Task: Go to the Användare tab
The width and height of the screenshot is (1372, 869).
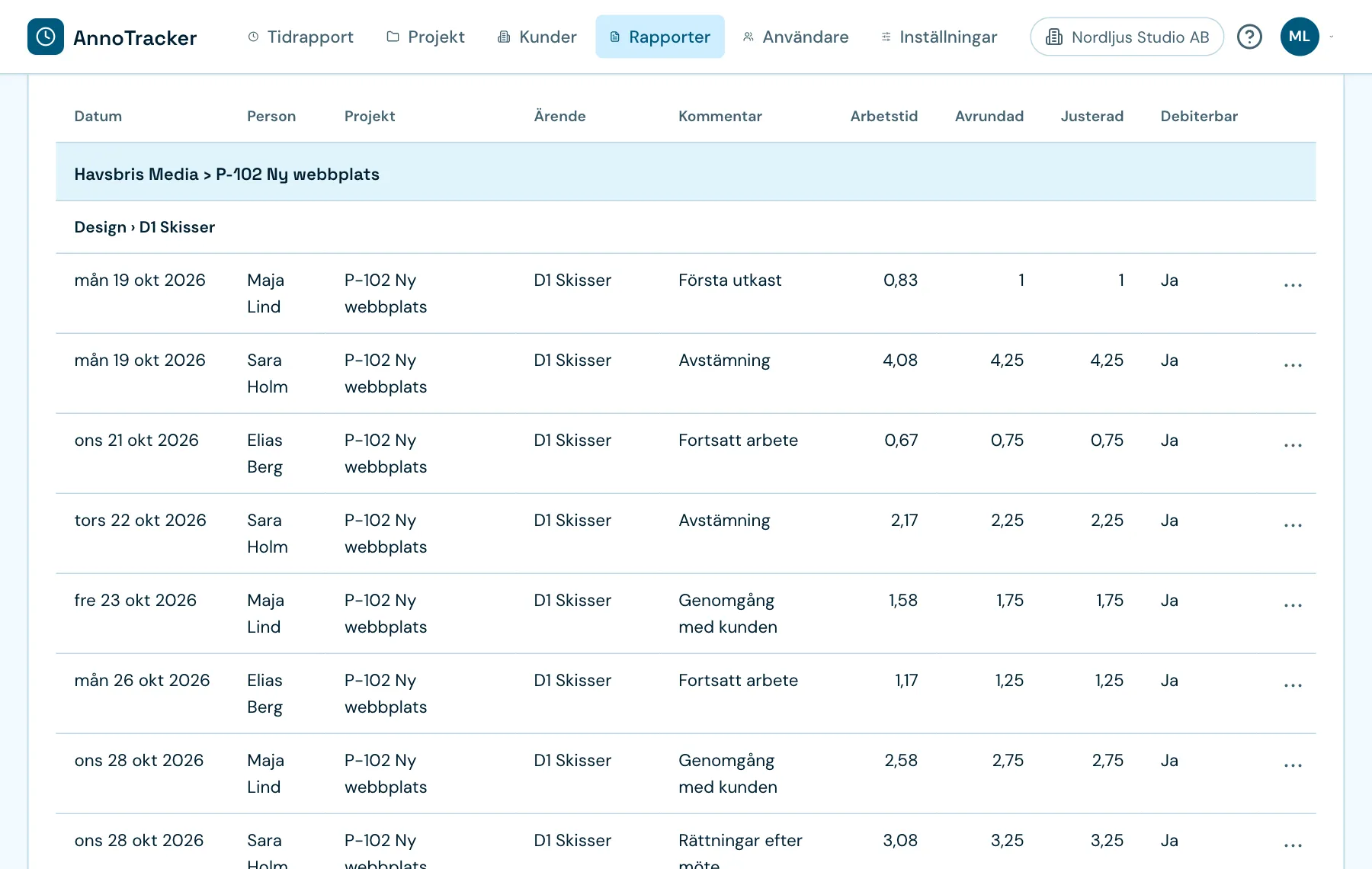Action: click(x=796, y=37)
